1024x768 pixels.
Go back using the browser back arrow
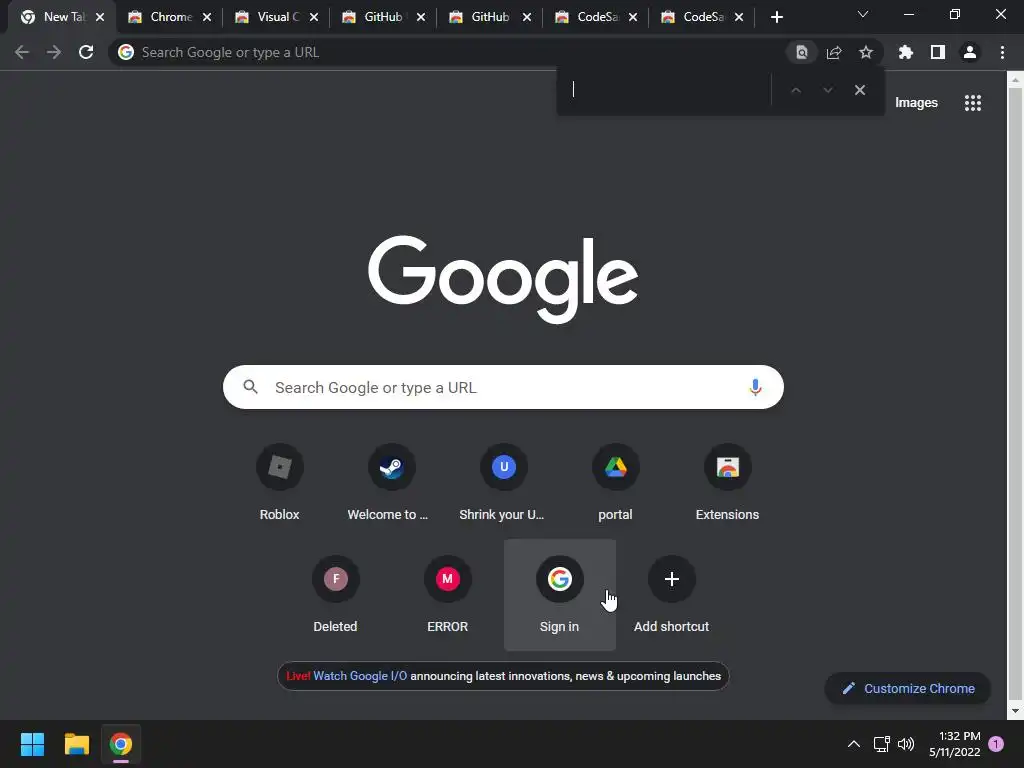22,52
